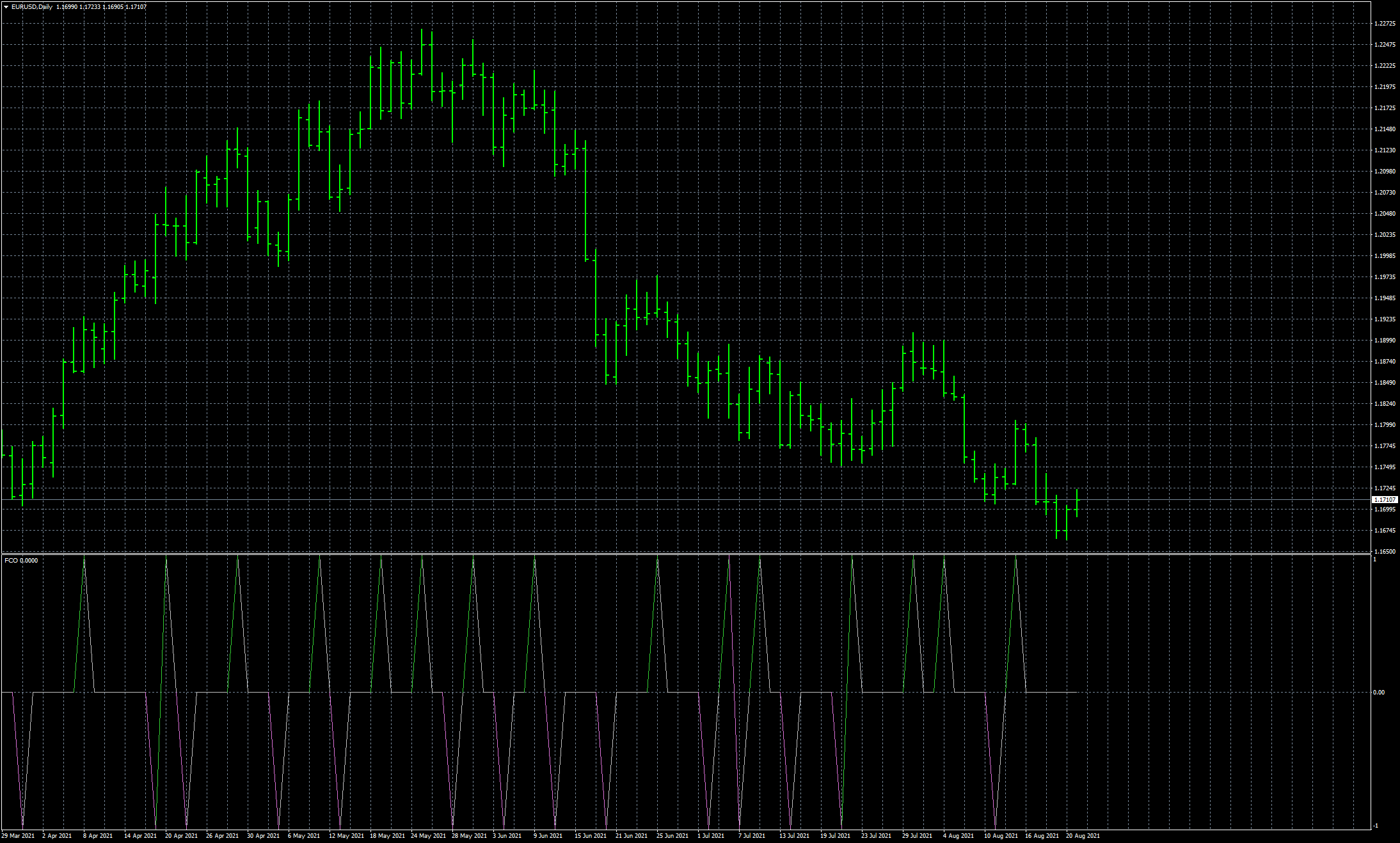Viewport: 1400px width, 843px height.
Task: Click price scale value 1.19735
Action: click(1385, 277)
